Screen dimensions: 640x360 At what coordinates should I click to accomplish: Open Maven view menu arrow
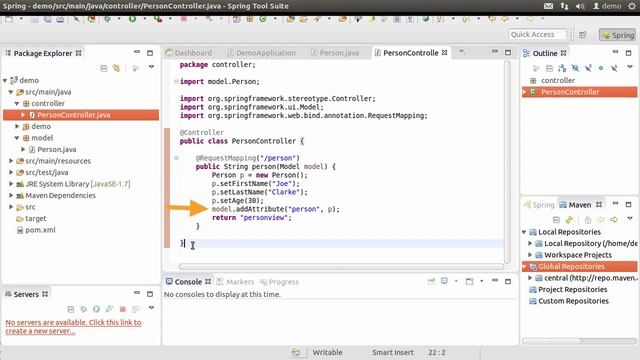tap(630, 219)
